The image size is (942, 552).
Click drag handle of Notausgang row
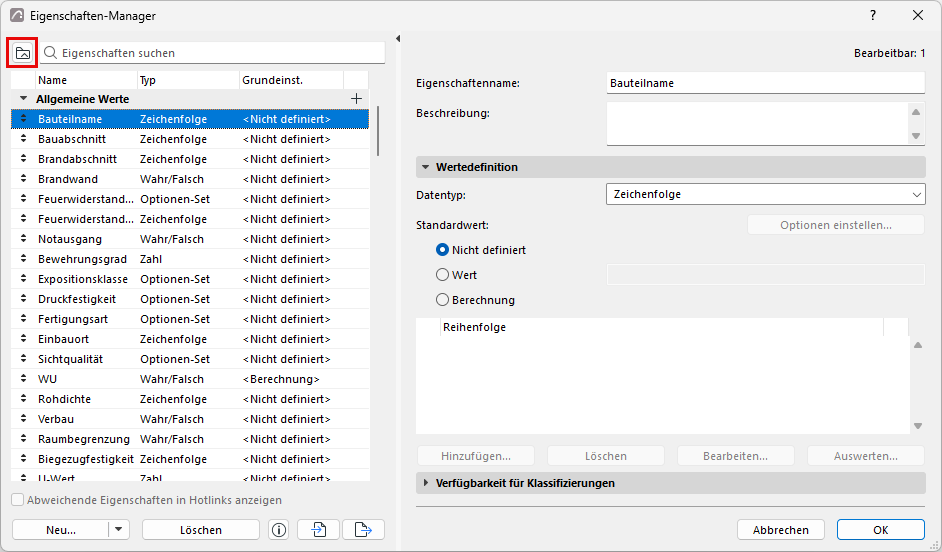[x=23, y=239]
